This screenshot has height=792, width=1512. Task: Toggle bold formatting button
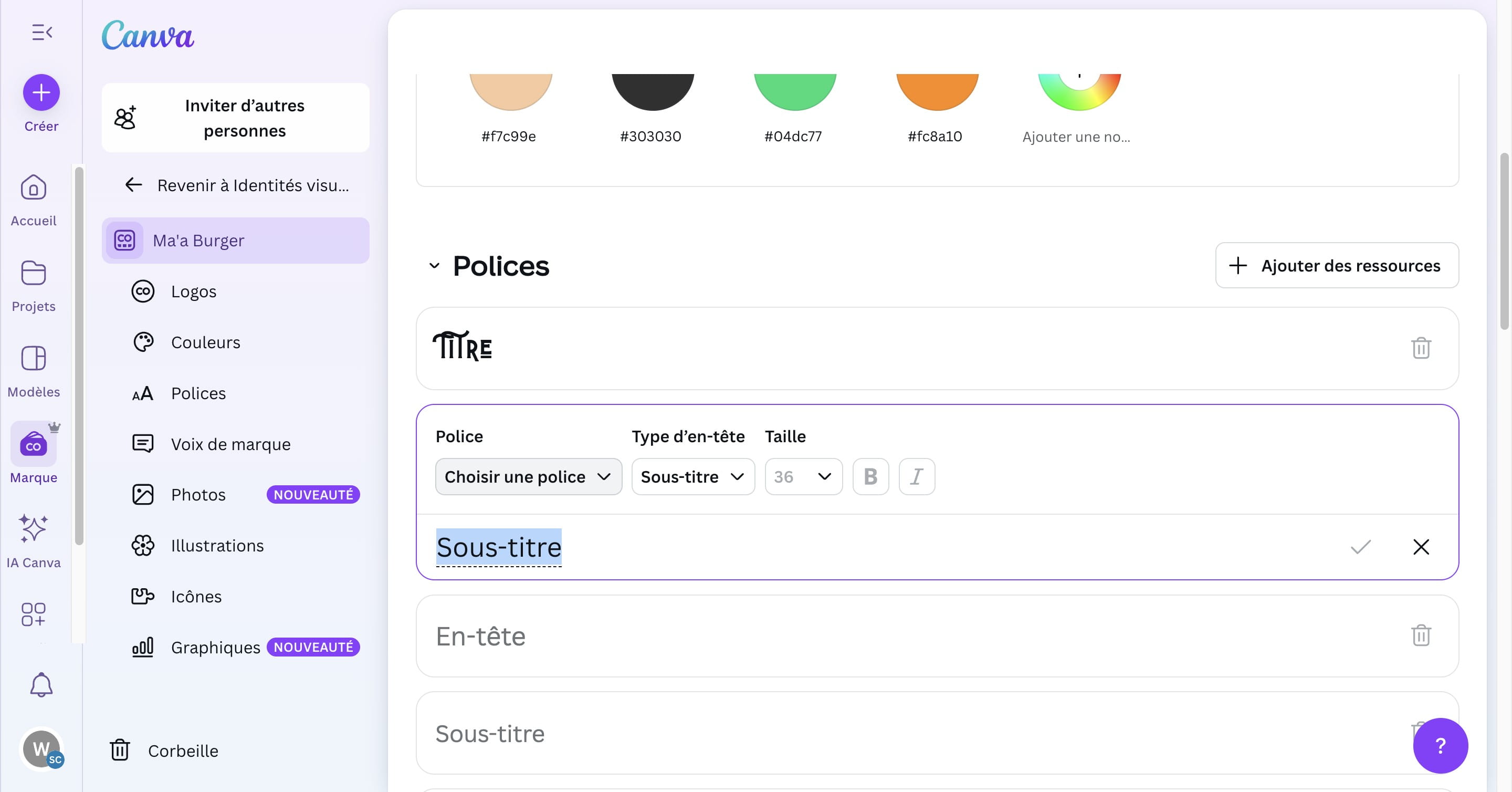pyautogui.click(x=870, y=476)
